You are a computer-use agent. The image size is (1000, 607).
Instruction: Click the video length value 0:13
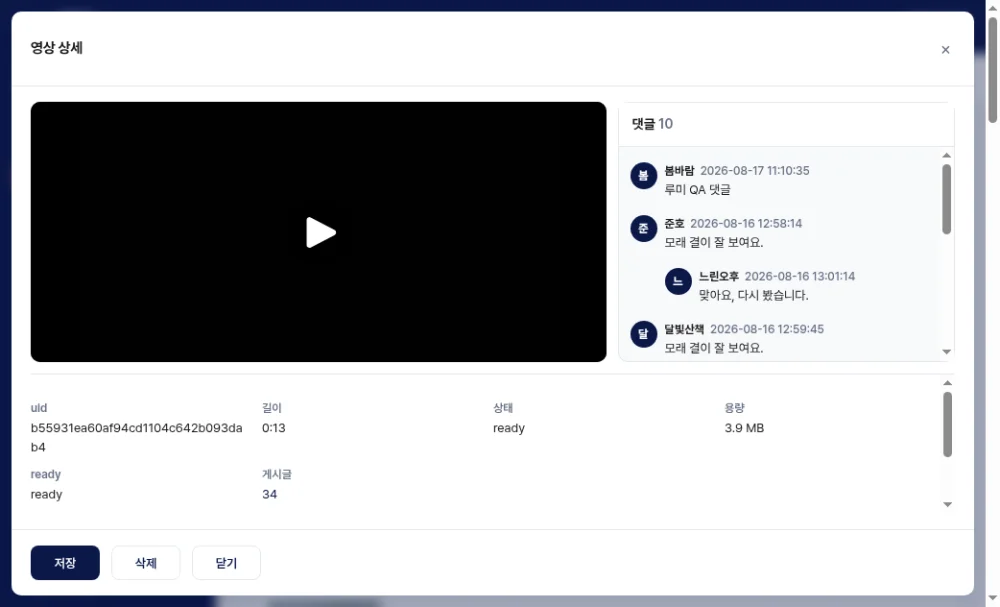(x=274, y=428)
